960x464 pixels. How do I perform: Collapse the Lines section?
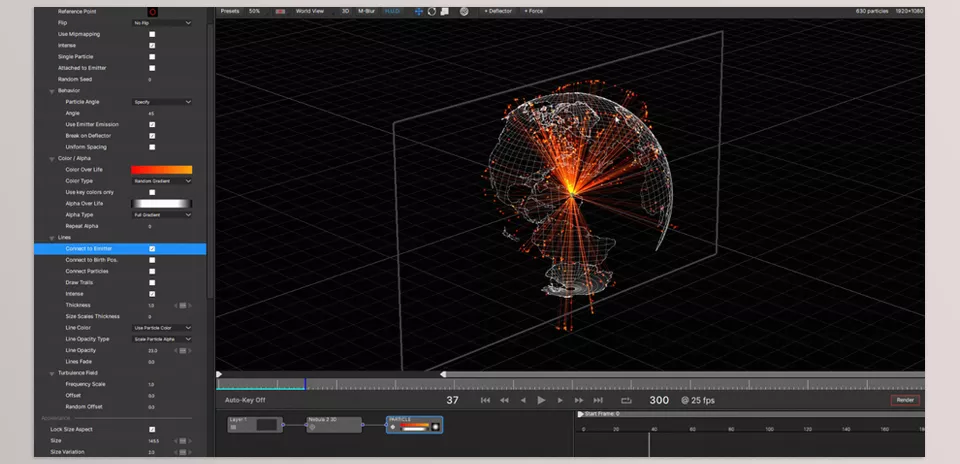pos(52,238)
